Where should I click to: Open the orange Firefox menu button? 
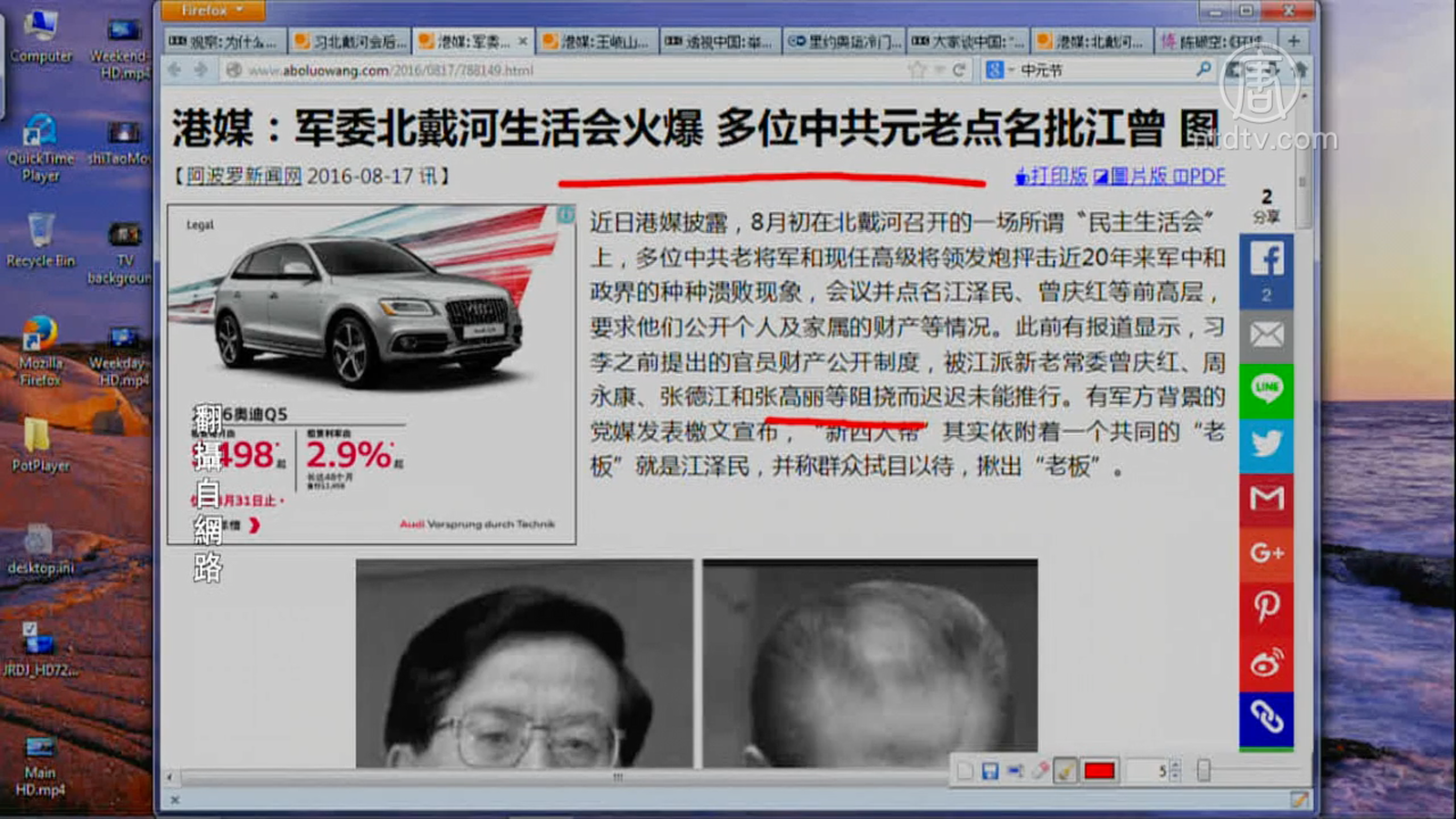212,11
